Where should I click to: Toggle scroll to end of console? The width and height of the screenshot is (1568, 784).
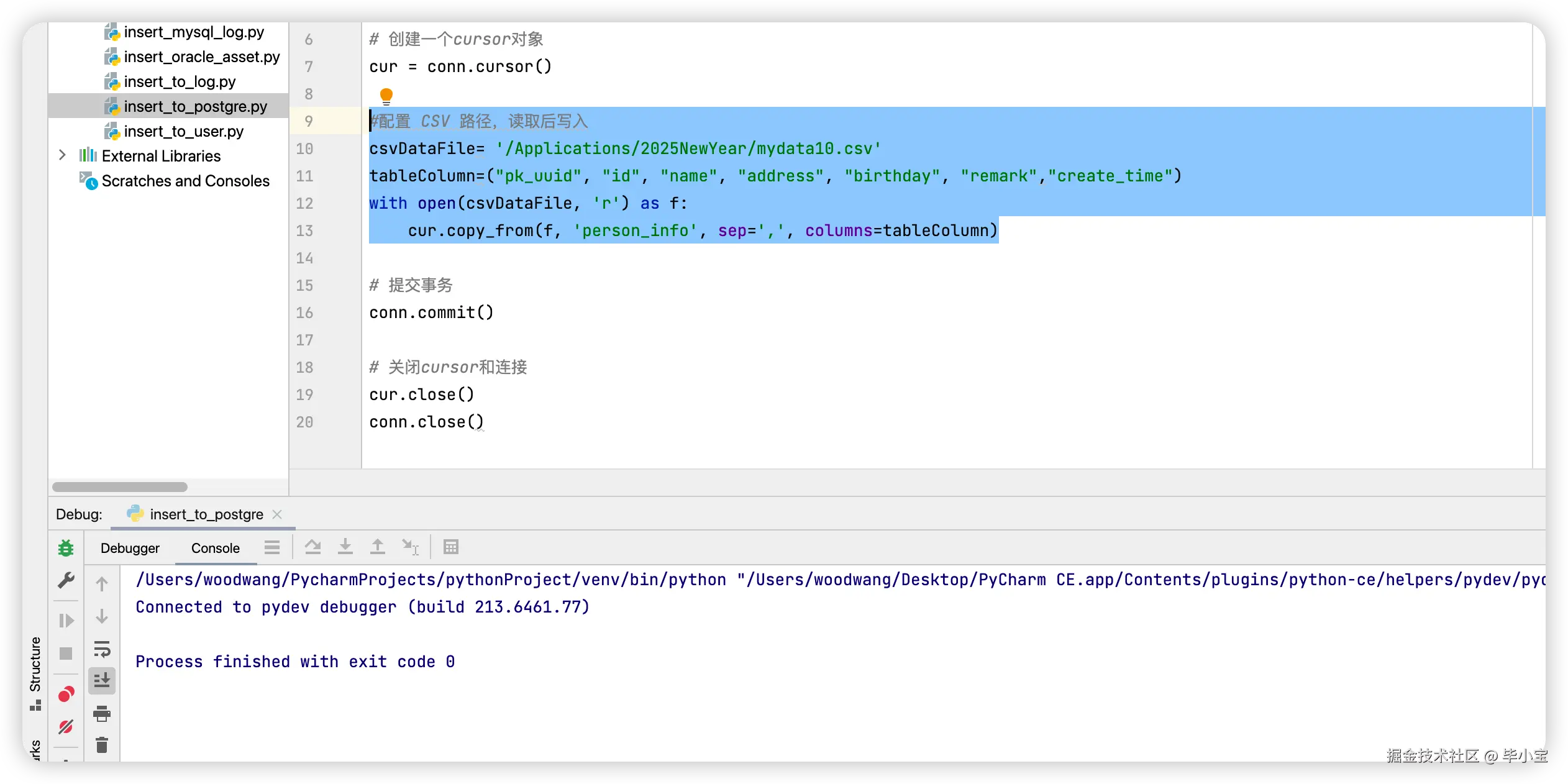102,681
